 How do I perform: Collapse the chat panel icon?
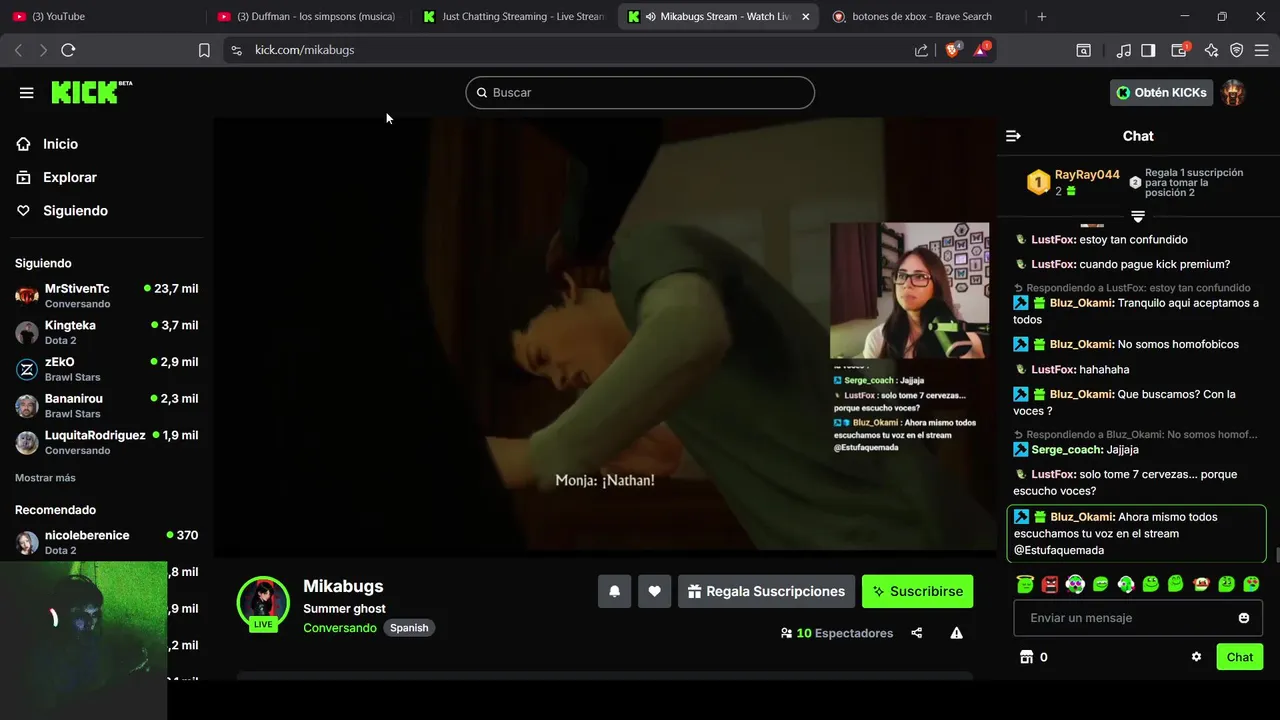click(x=1013, y=136)
